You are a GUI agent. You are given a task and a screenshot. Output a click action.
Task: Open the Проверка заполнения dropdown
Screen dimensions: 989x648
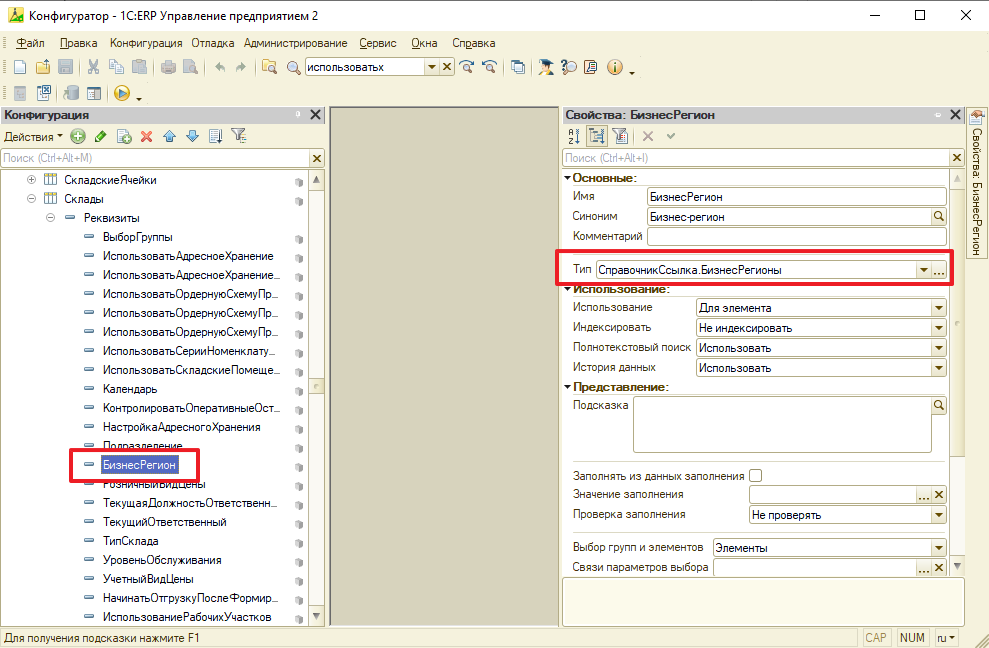(939, 515)
